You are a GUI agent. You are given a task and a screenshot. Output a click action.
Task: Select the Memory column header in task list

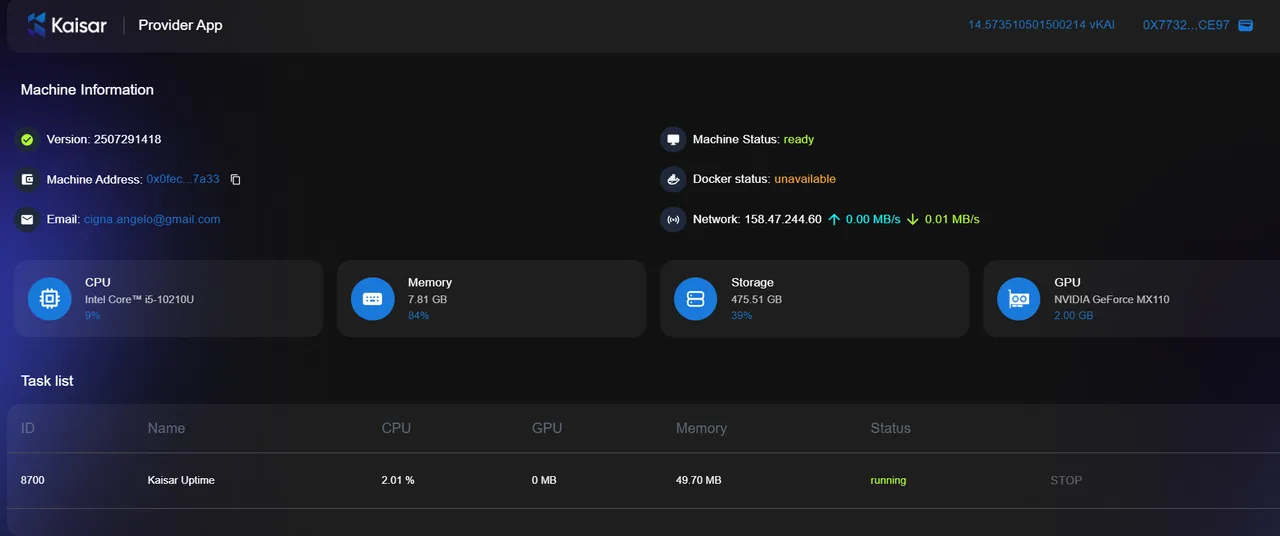[701, 428]
